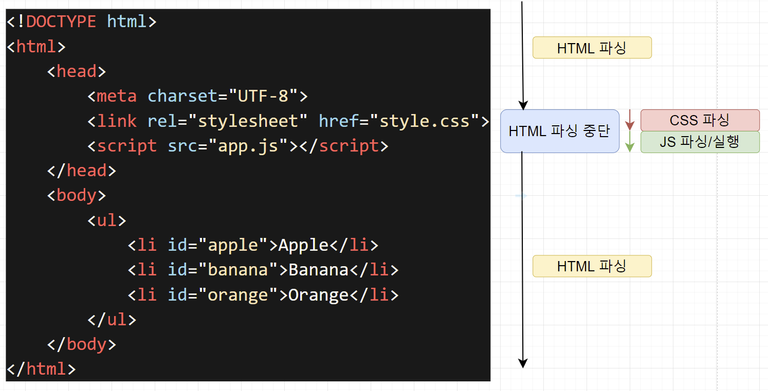This screenshot has width=768, height=391.
Task: Select the green JS 파싱/실행 box
Action: pyautogui.click(x=700, y=142)
